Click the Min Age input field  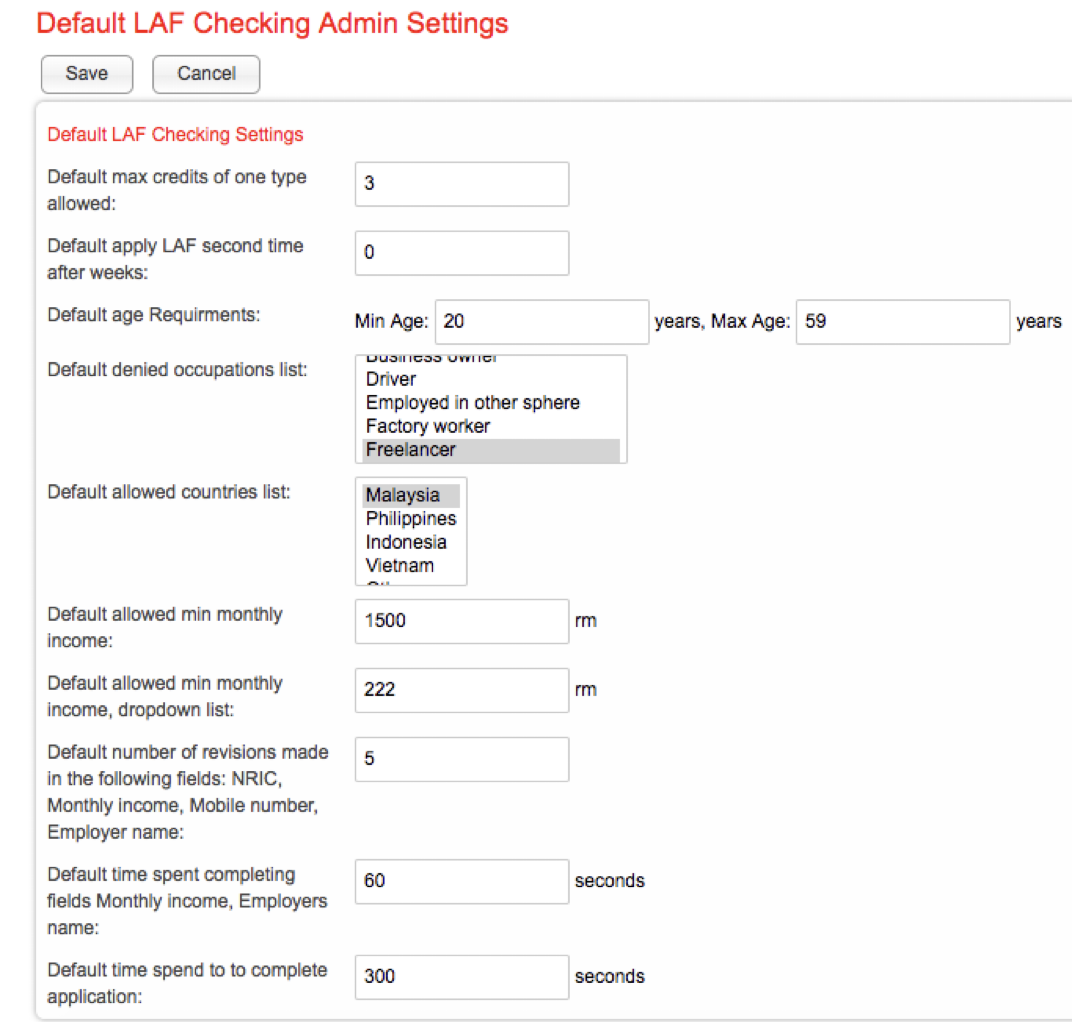[542, 322]
